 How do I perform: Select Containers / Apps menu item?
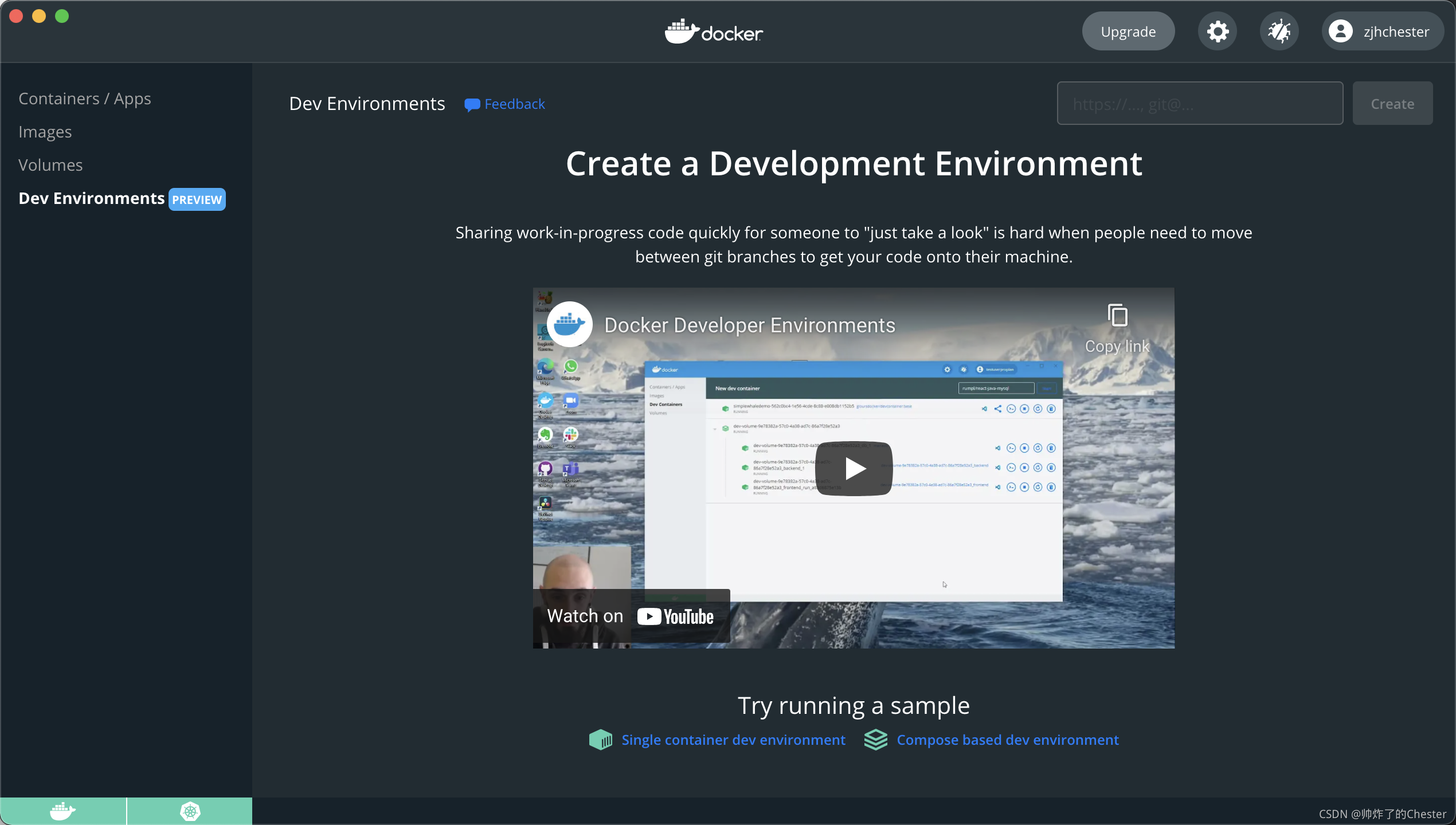point(84,97)
